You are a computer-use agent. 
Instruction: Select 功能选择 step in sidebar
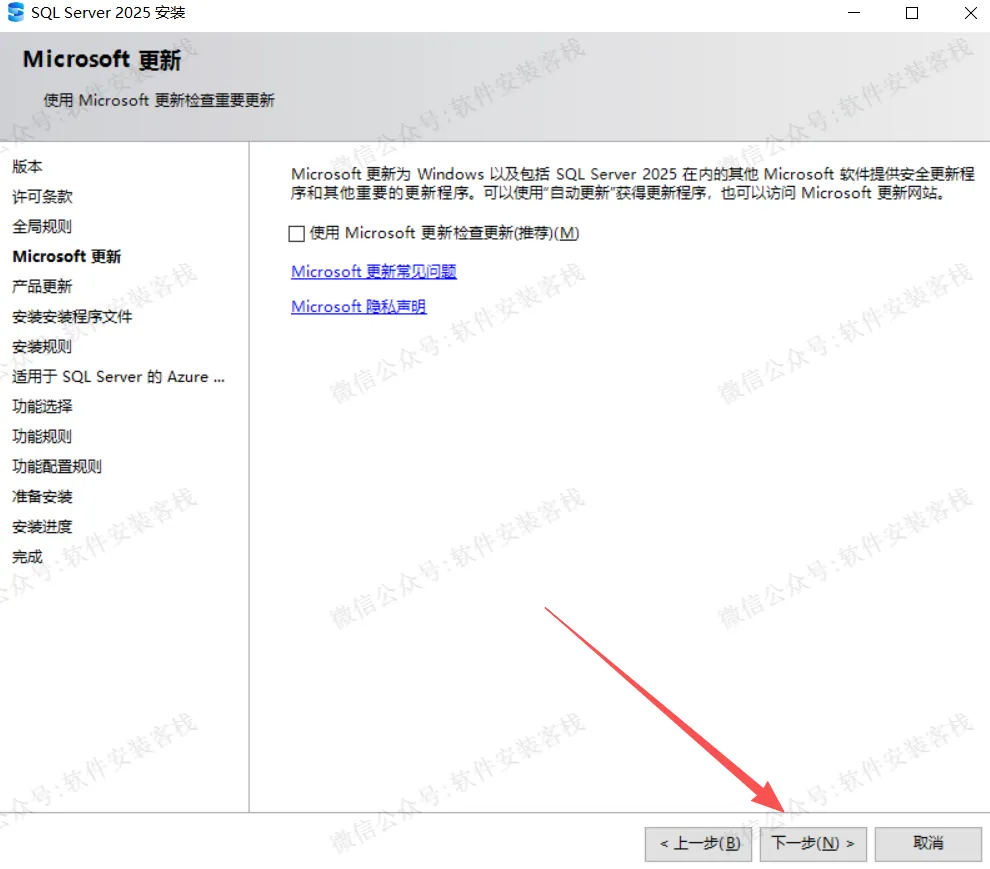click(x=42, y=406)
